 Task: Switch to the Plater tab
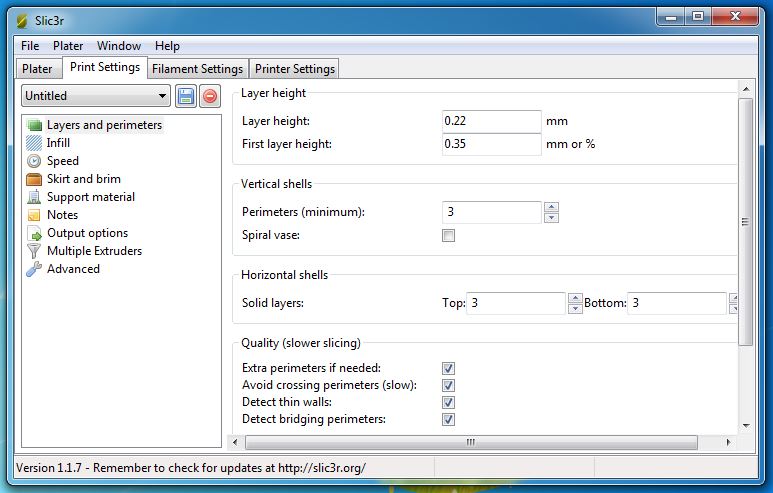point(37,69)
